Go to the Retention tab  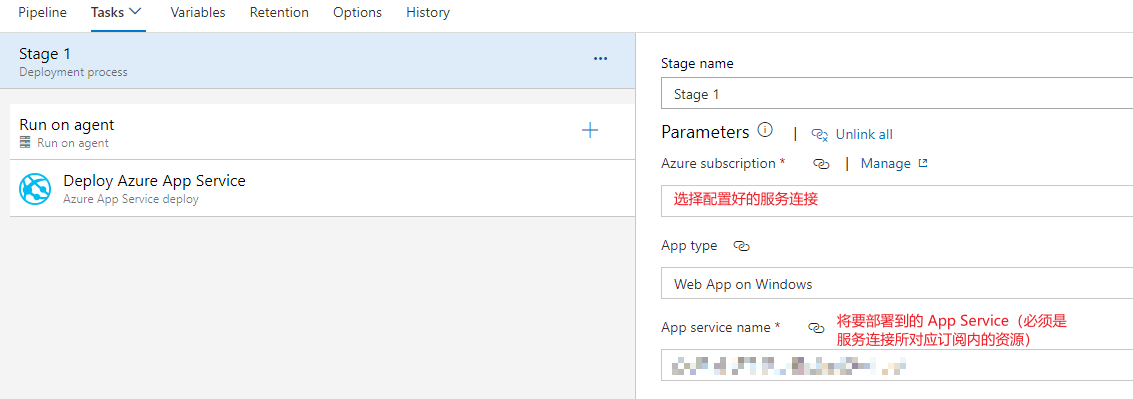click(x=279, y=12)
